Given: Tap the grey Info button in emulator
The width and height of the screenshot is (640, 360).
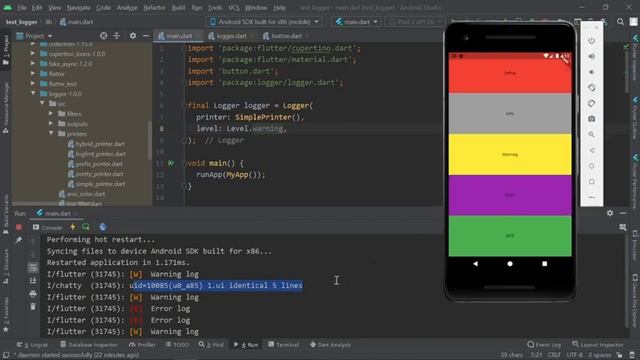Looking at the screenshot, I should tap(510, 113).
